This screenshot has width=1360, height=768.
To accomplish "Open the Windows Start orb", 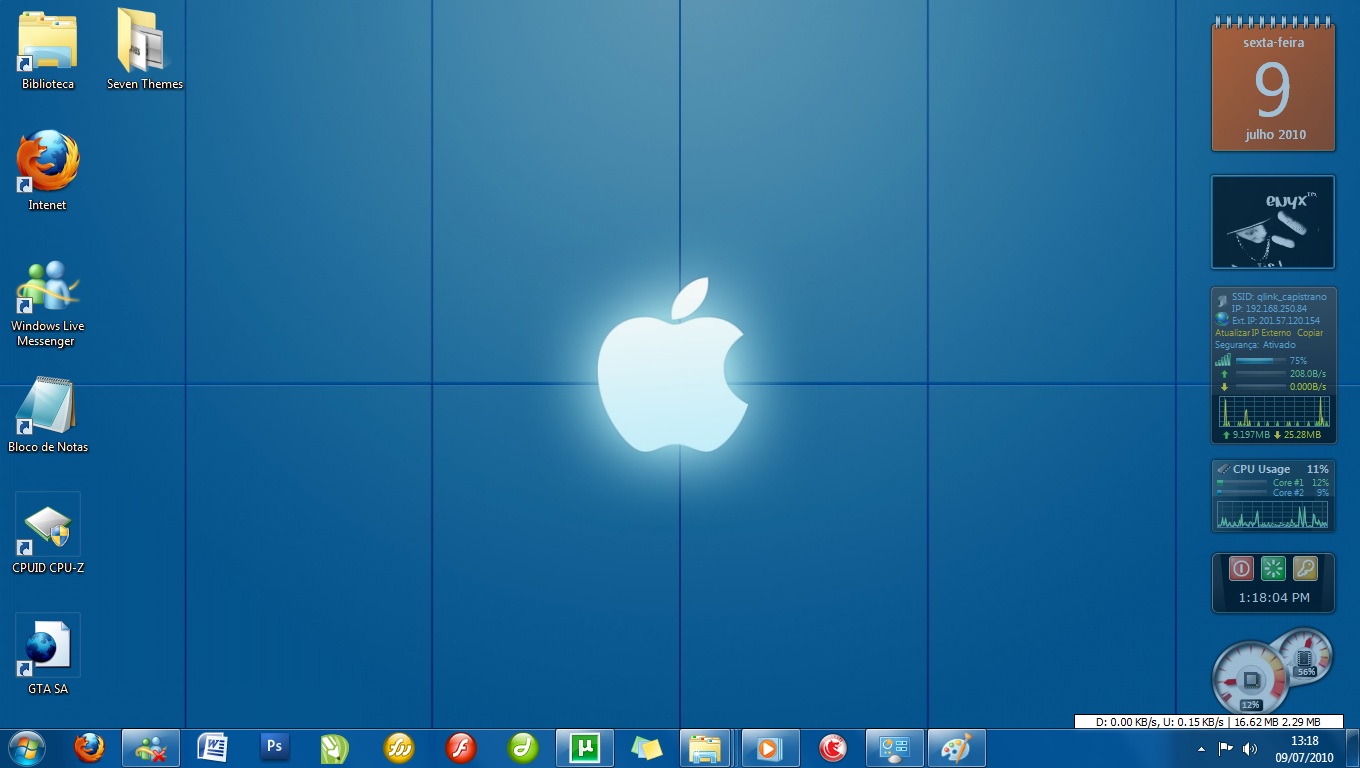I will pyautogui.click(x=27, y=747).
